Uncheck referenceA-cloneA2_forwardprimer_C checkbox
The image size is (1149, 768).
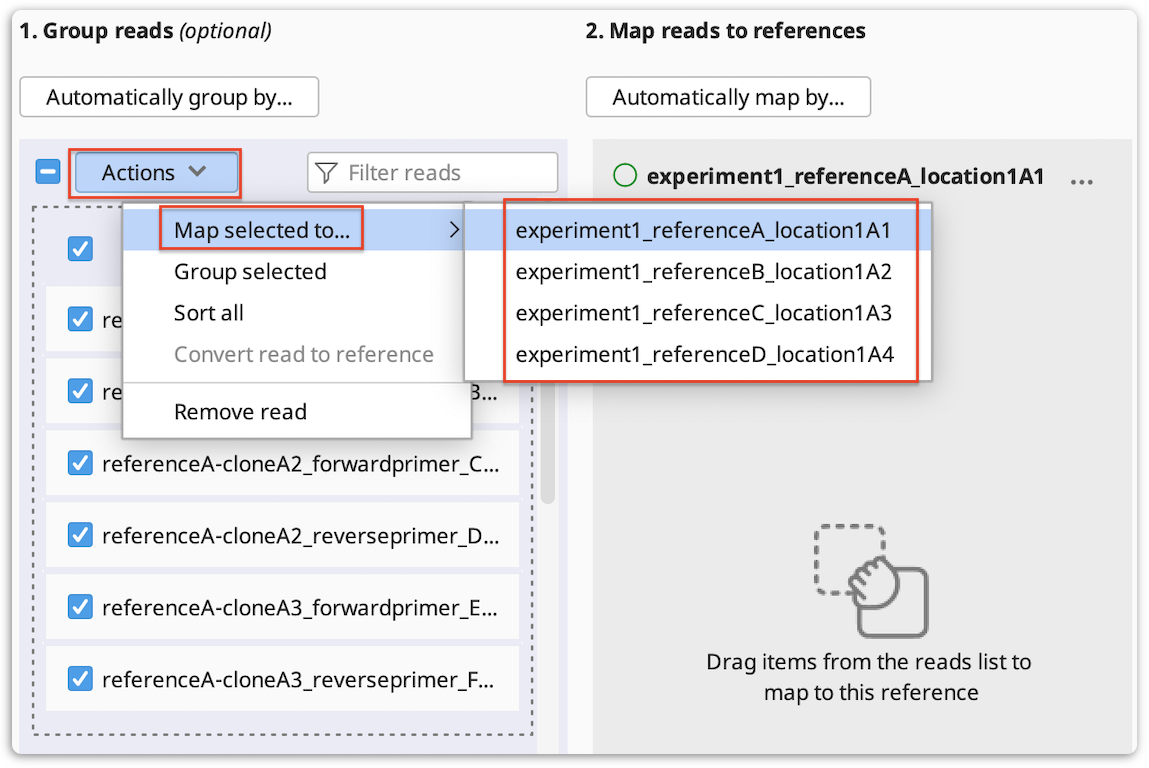[81, 463]
